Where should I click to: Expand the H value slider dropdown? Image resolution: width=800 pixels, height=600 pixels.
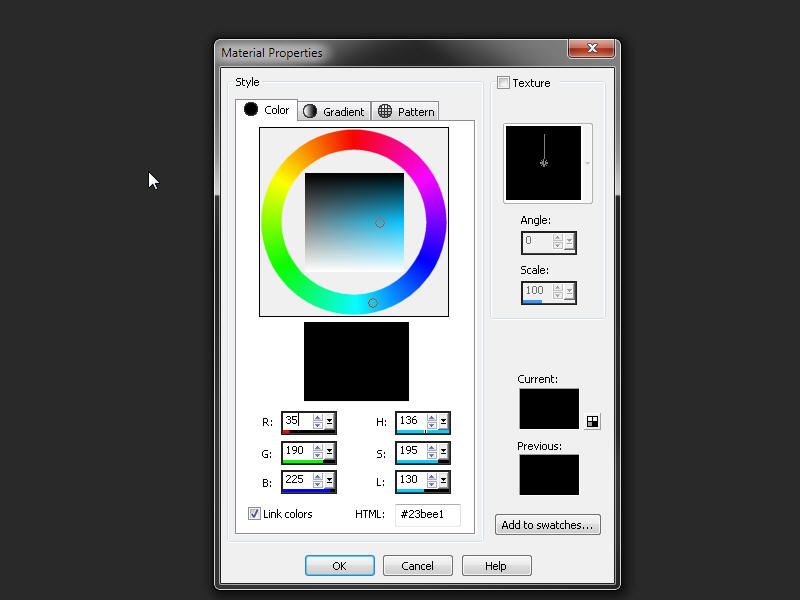click(444, 422)
